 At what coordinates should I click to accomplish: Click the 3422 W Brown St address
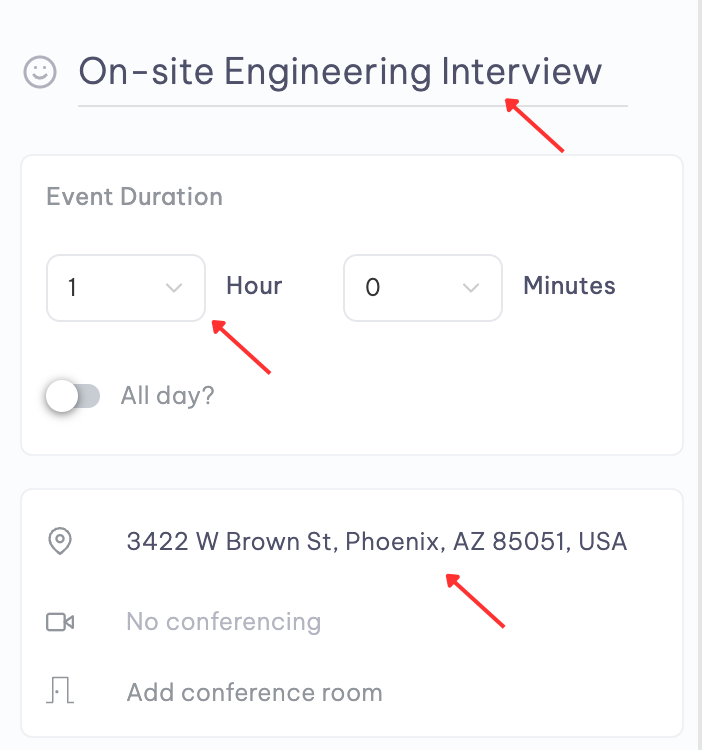coord(377,541)
